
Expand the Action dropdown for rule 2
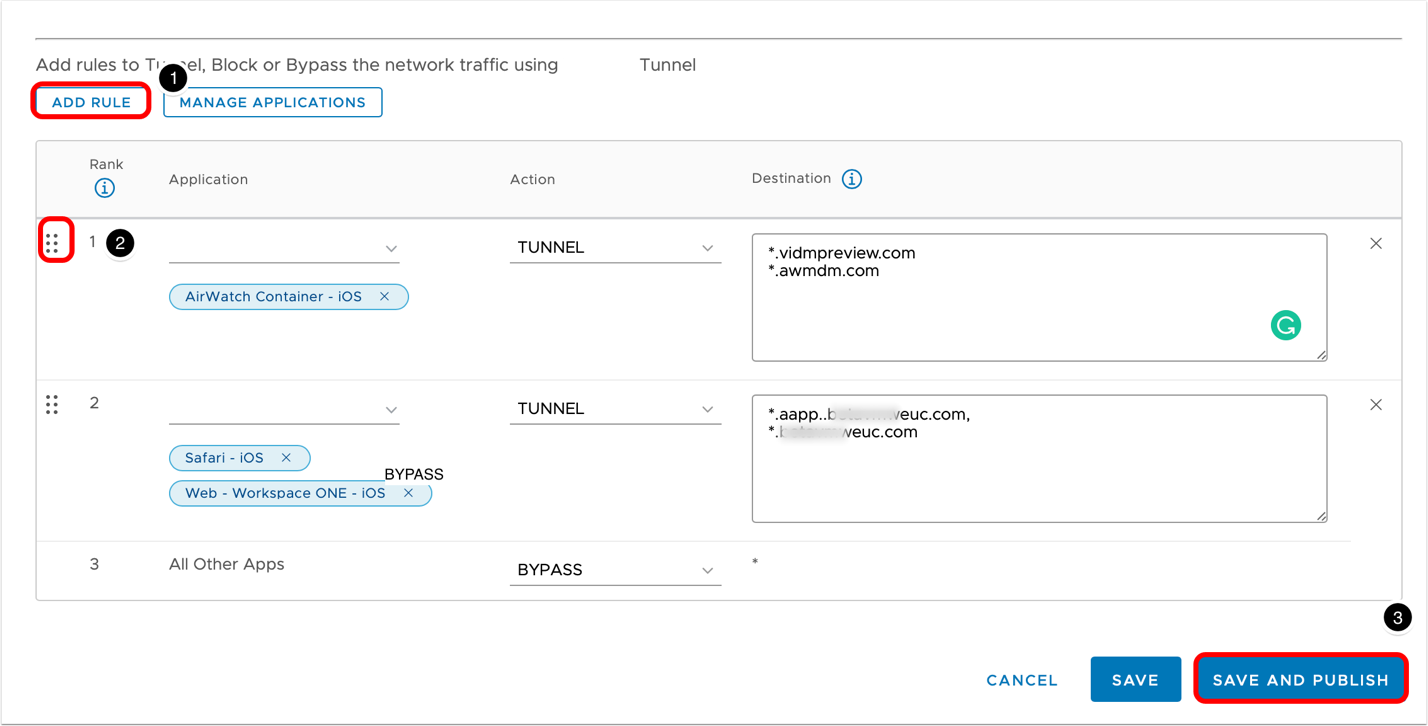pos(614,409)
